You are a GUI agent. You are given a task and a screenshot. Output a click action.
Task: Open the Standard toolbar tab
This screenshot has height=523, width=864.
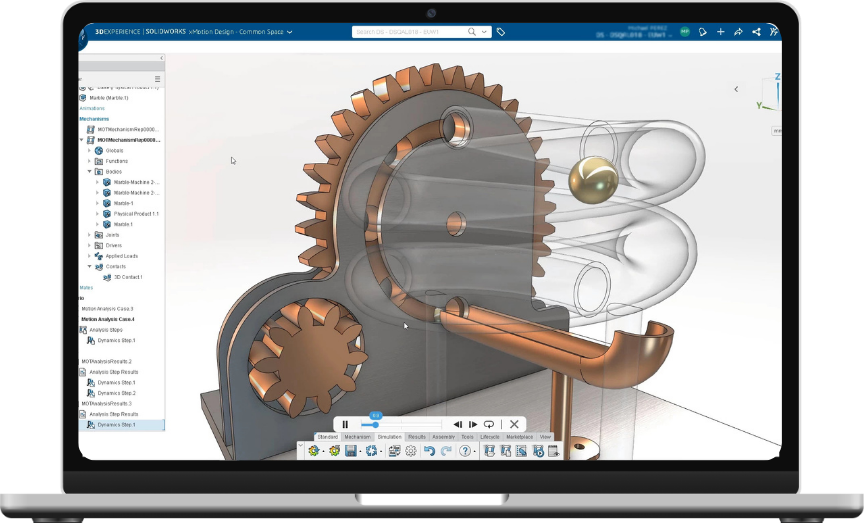tap(328, 436)
